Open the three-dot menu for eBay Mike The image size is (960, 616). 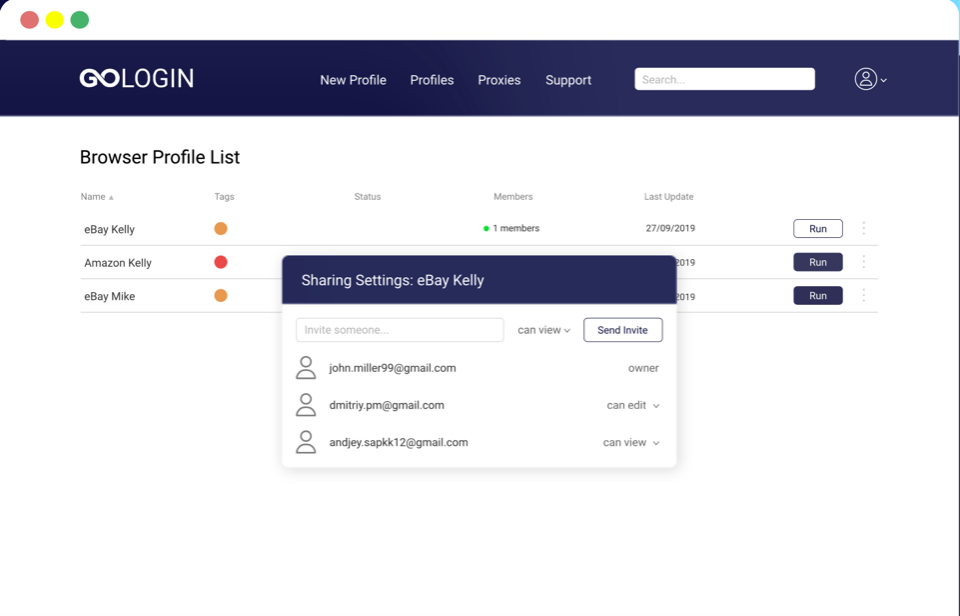coord(863,296)
